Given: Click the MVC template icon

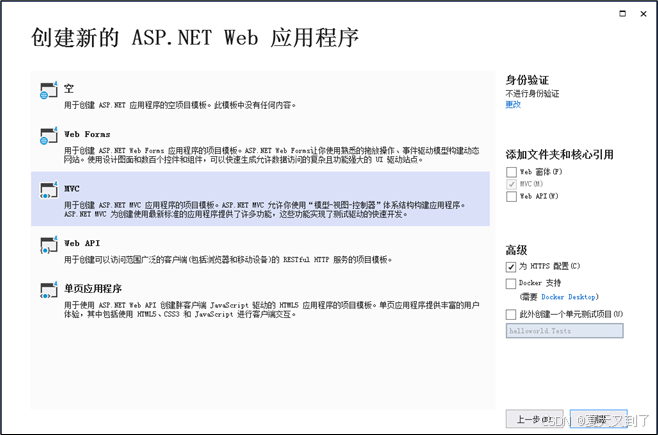Looking at the screenshot, I should 49,190.
